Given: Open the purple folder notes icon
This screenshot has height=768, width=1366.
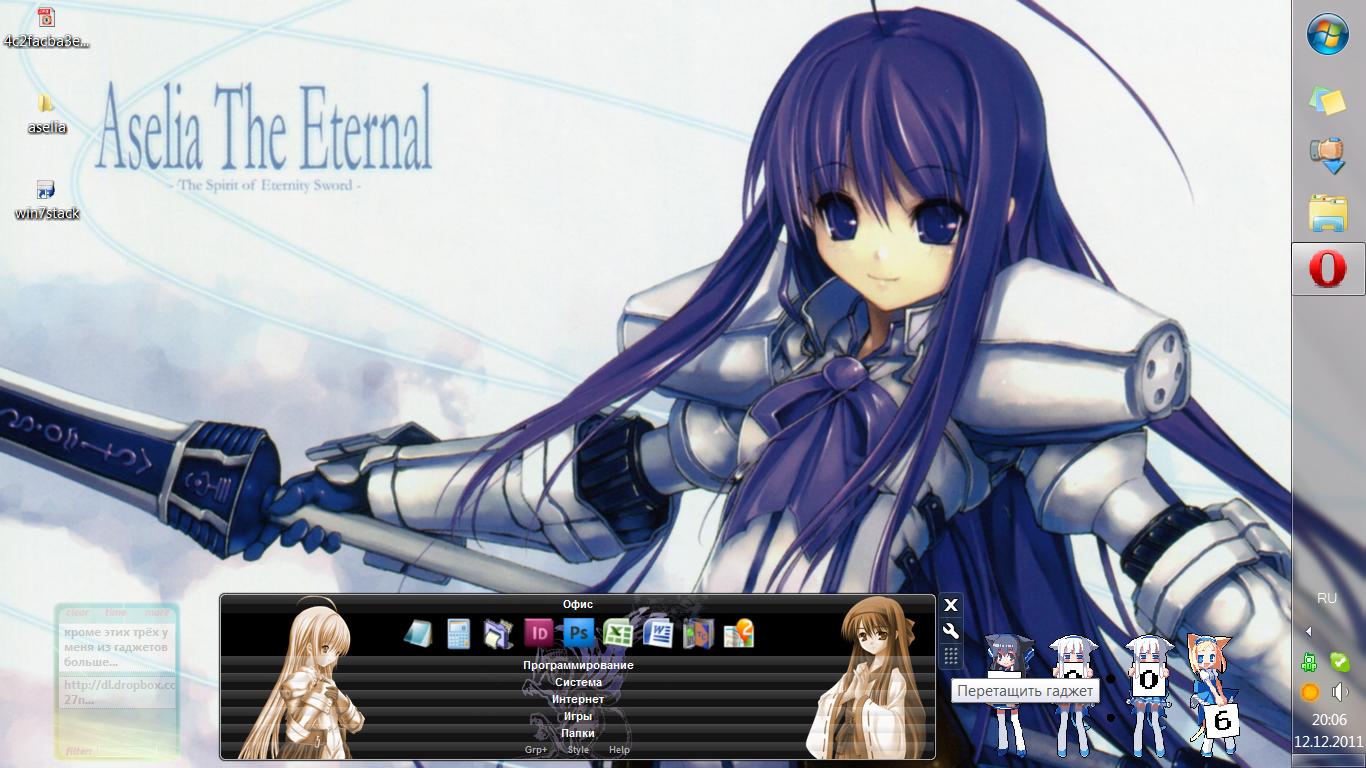Looking at the screenshot, I should [x=498, y=633].
